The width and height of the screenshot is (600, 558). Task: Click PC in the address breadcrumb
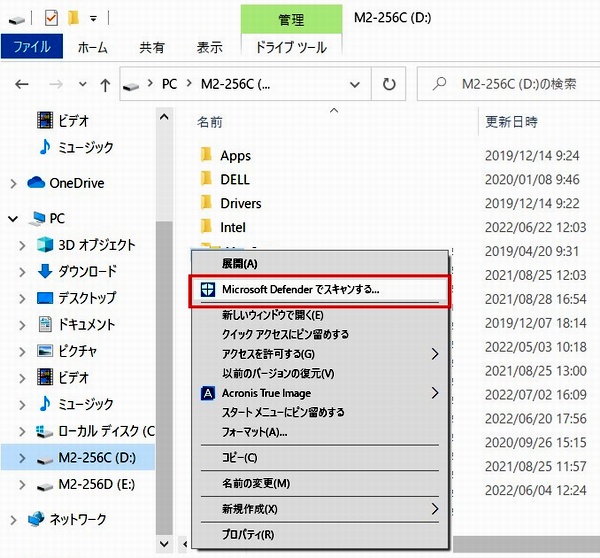(169, 84)
